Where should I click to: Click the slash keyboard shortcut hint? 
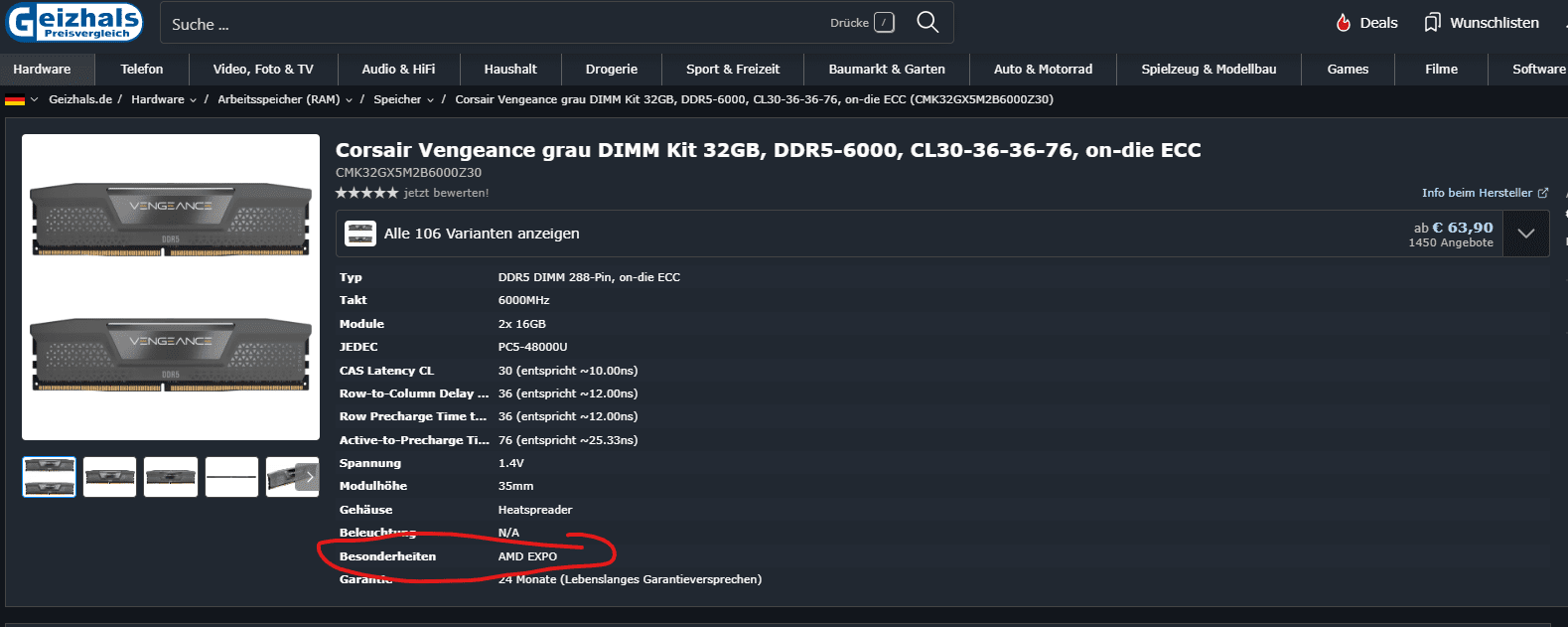884,23
